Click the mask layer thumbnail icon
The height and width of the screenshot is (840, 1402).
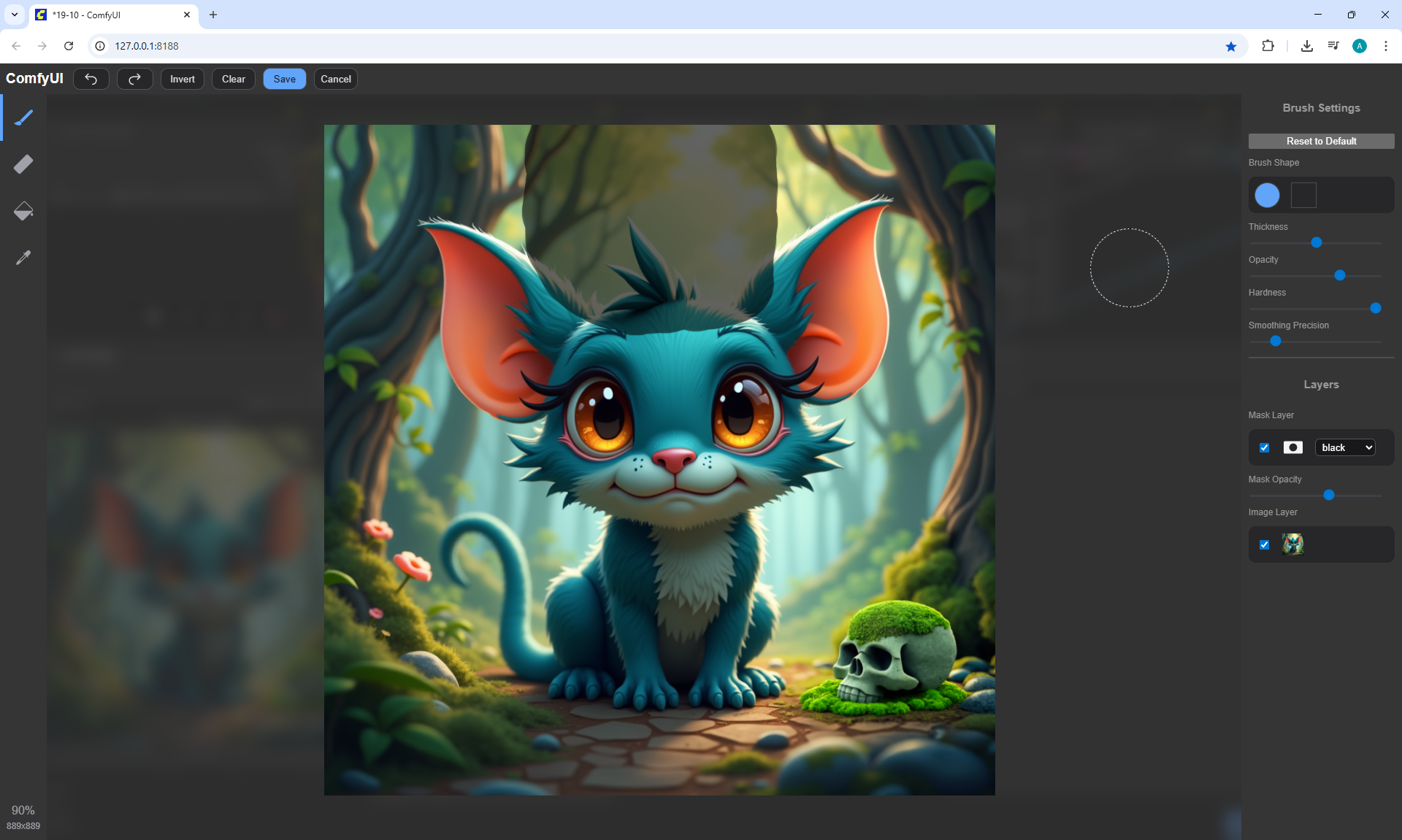click(1292, 447)
